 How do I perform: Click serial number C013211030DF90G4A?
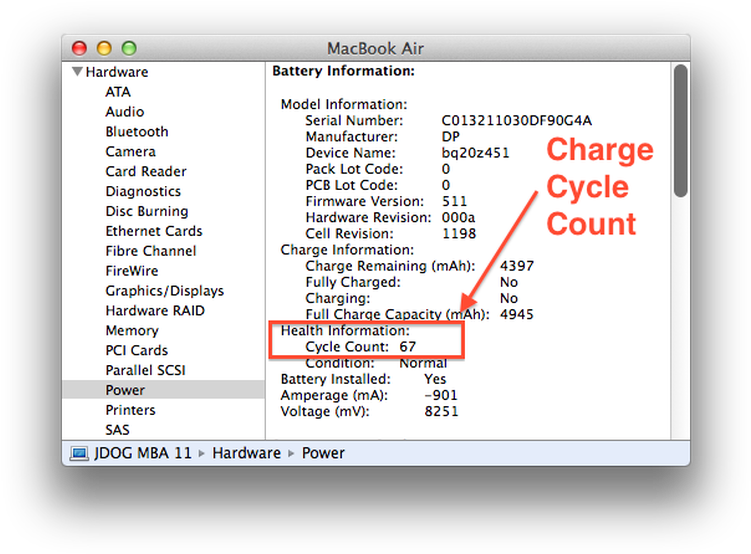516,120
